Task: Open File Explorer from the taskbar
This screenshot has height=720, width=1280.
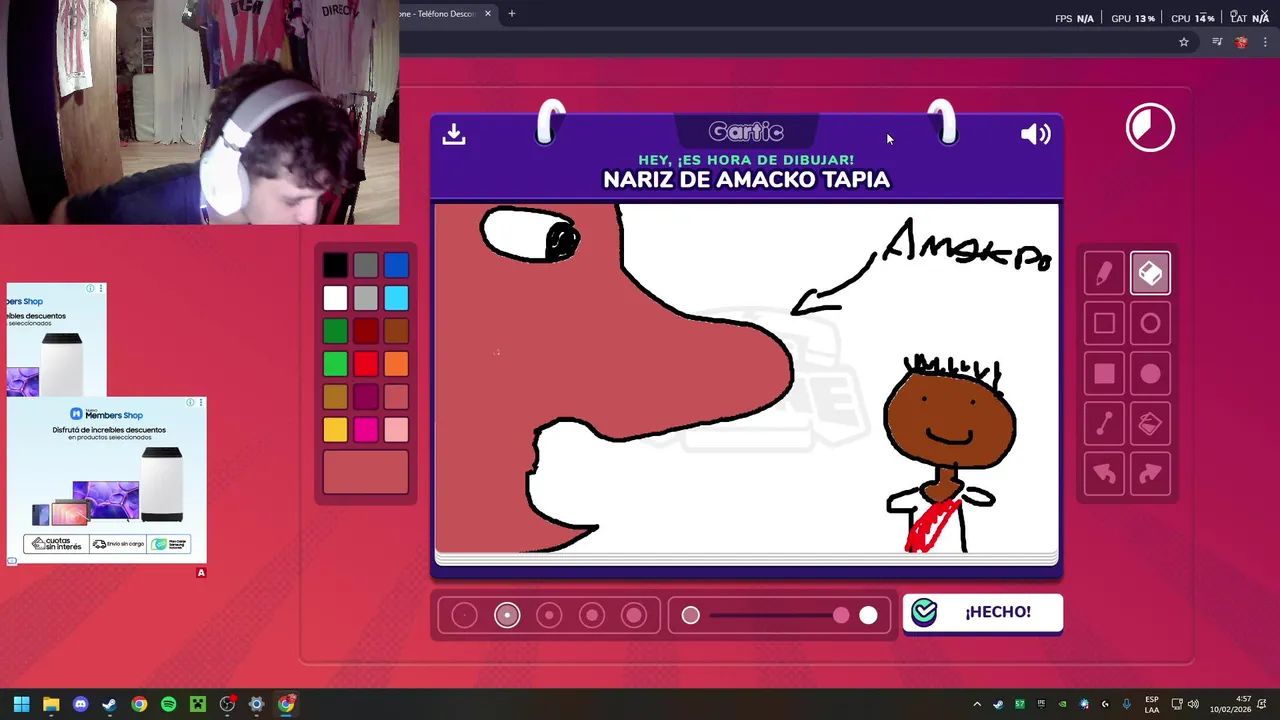Action: [51, 704]
